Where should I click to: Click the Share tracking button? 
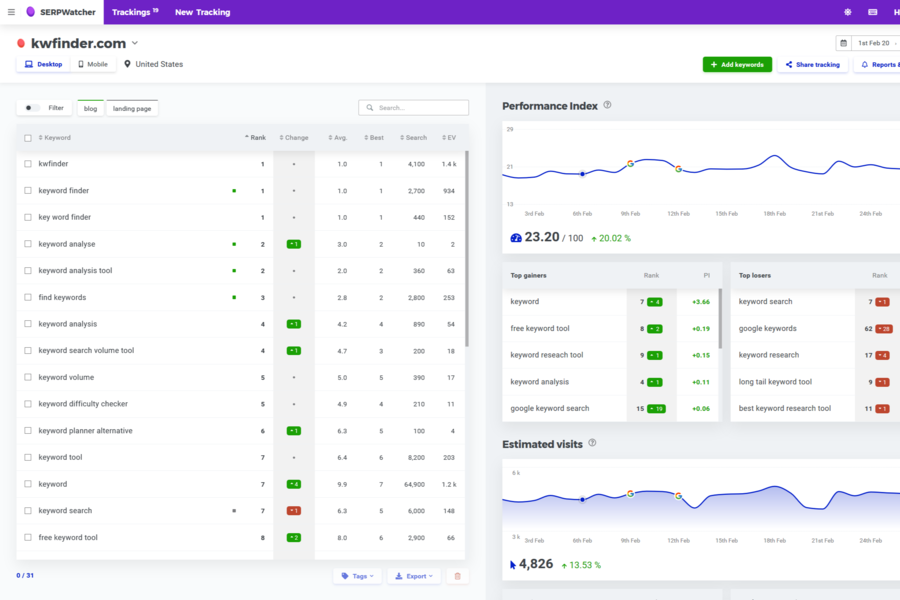tap(812, 64)
